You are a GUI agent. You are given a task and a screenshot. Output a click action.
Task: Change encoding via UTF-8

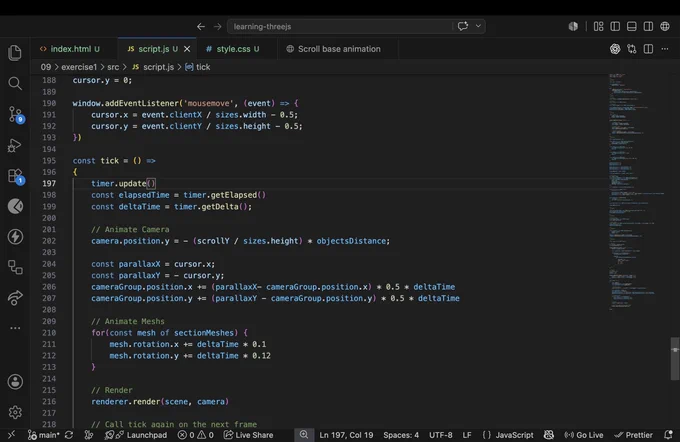click(441, 435)
